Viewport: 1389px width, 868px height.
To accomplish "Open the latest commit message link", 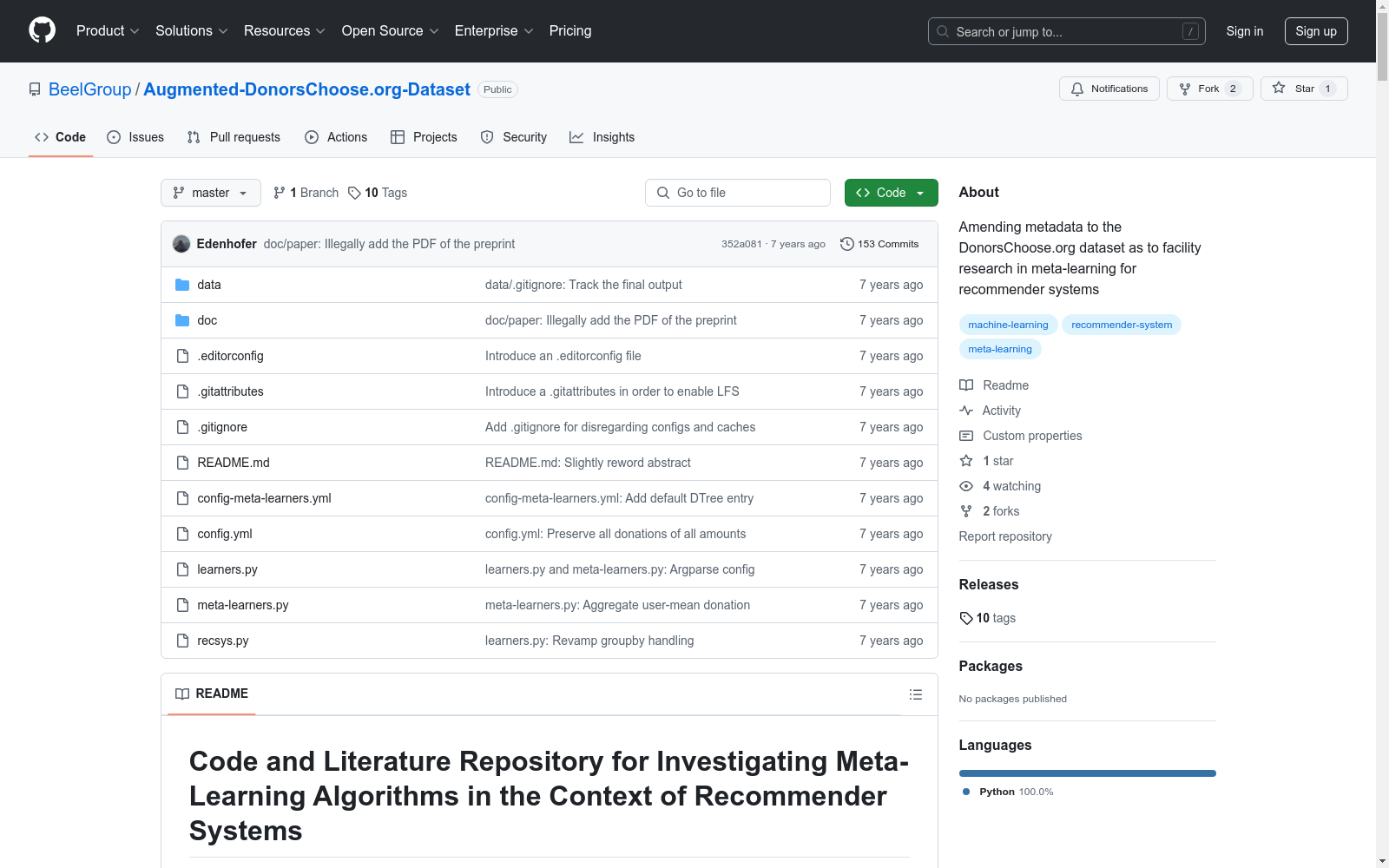I will 389,244.
